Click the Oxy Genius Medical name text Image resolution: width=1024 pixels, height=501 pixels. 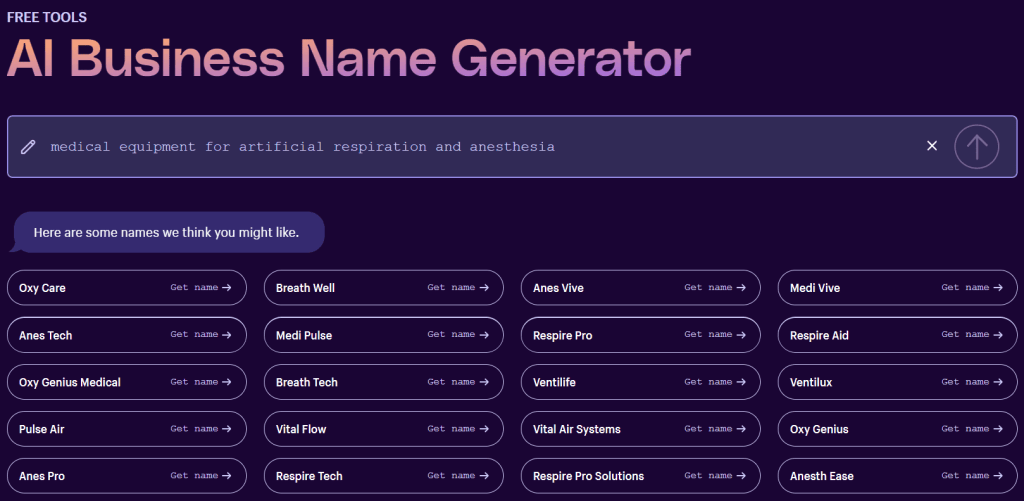69,382
